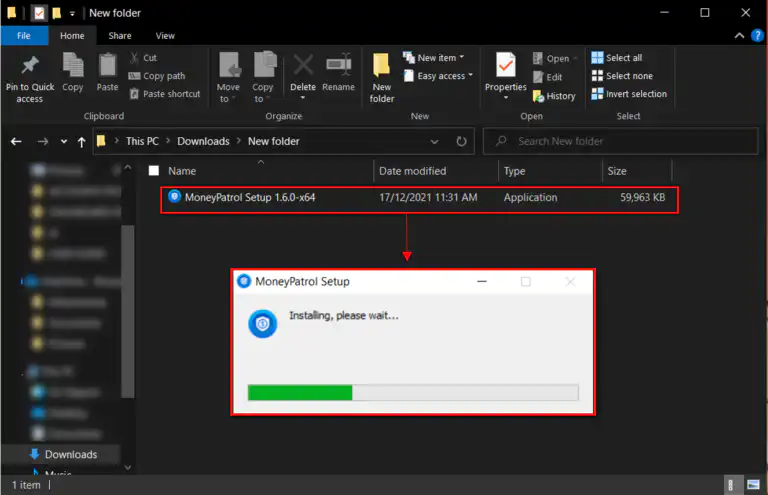Click the Delete icon in Organize group
Viewport: 768px width, 495px height.
(x=302, y=66)
